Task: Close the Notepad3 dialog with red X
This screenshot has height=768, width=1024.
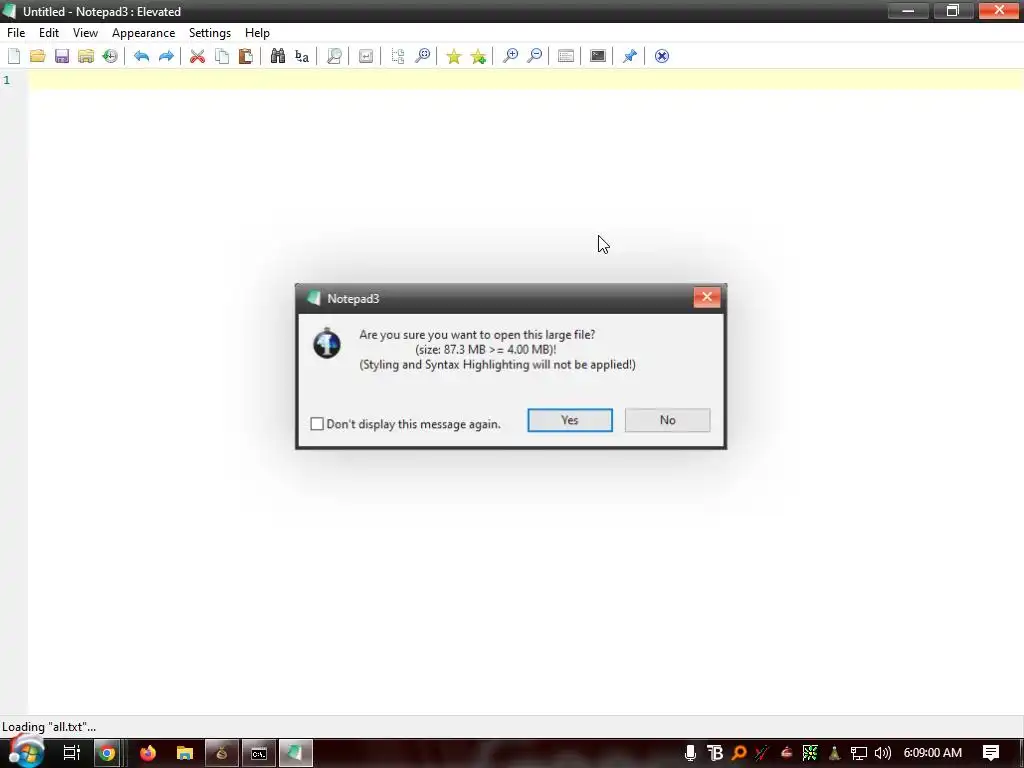Action: point(707,297)
